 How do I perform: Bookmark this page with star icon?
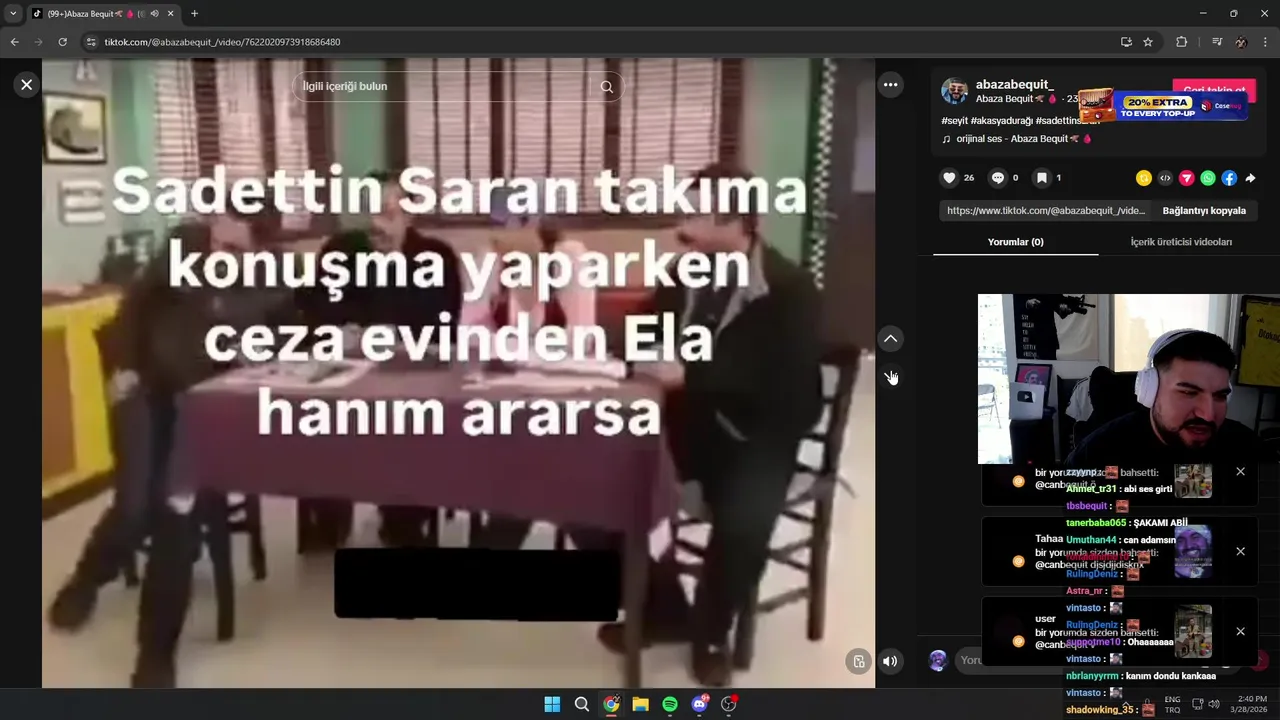1148,42
